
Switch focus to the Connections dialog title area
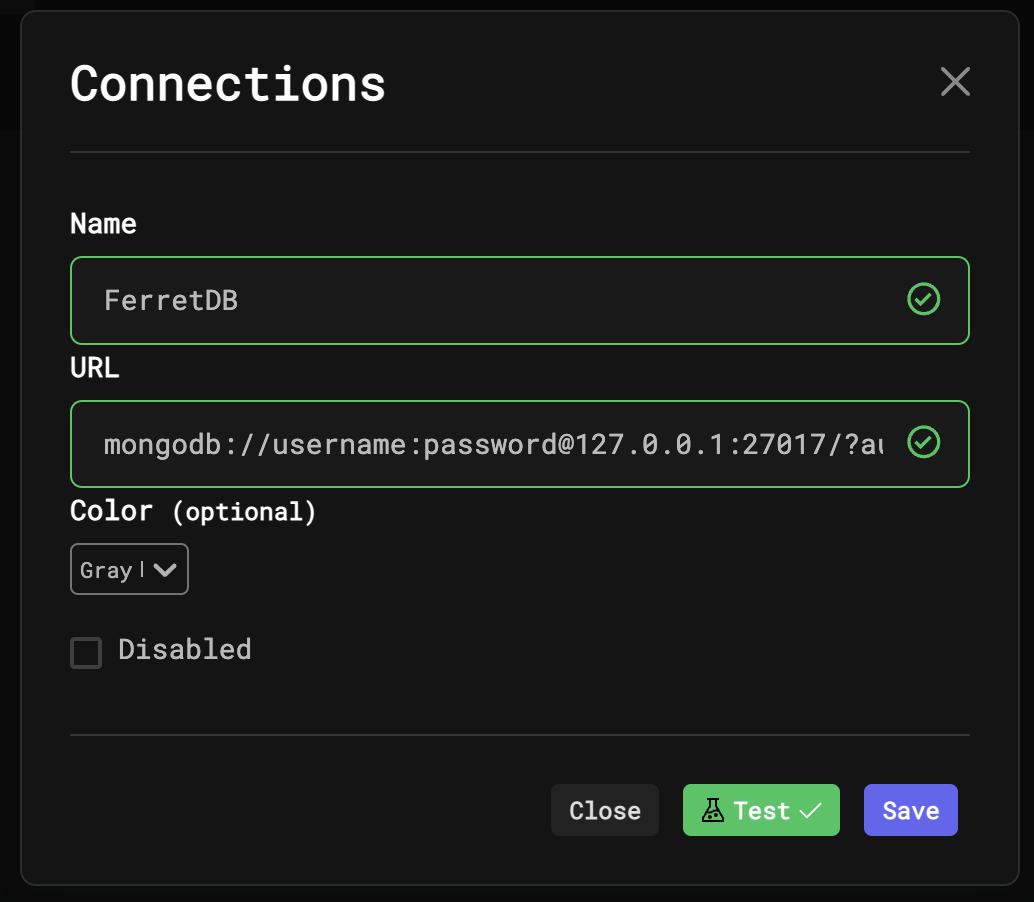pyautogui.click(x=226, y=84)
